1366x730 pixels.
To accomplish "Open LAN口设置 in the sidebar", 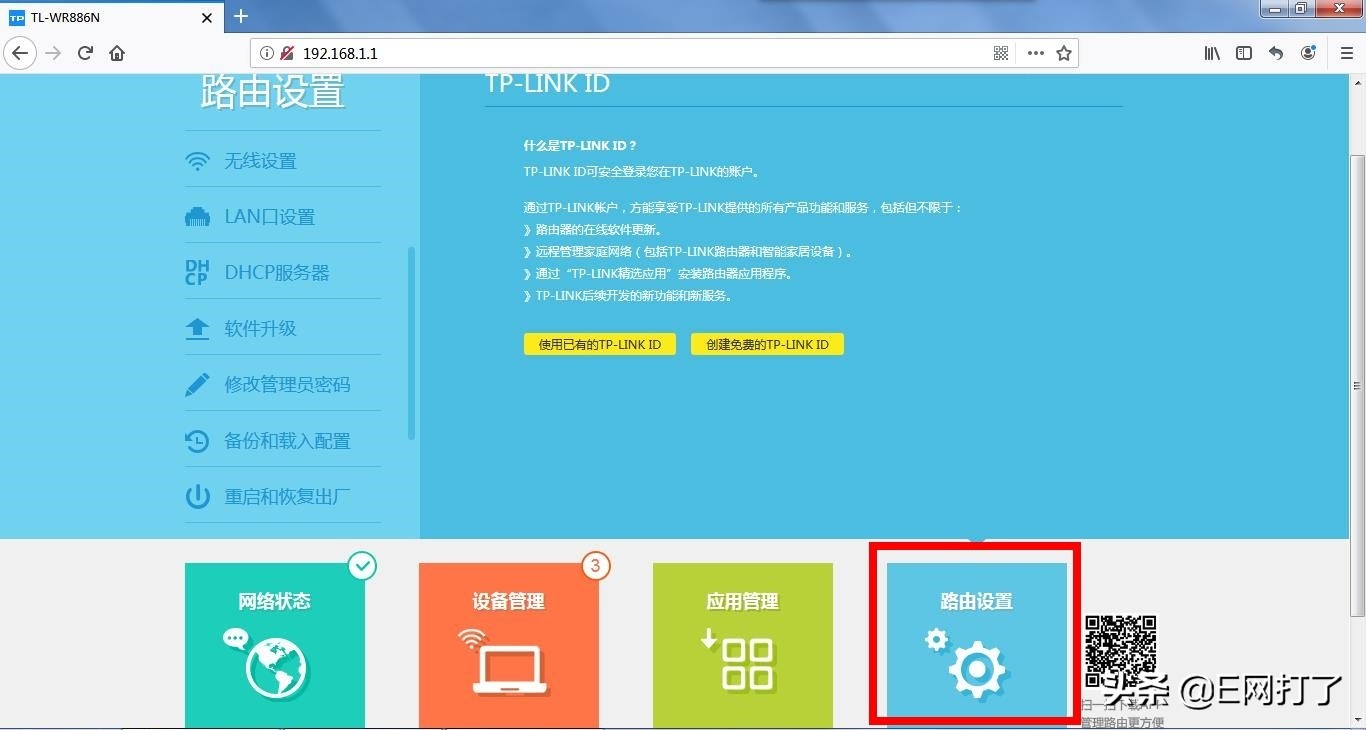I will point(269,216).
